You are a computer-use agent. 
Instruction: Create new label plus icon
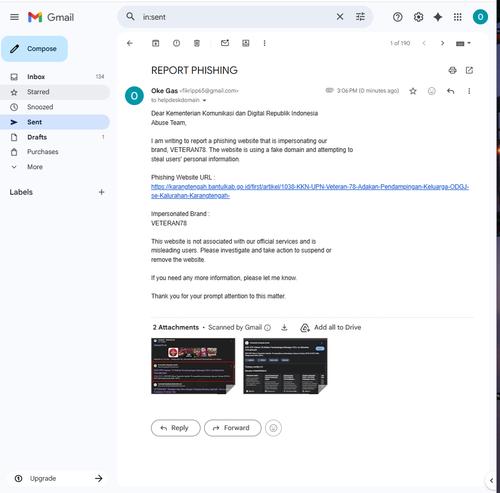pos(102,192)
